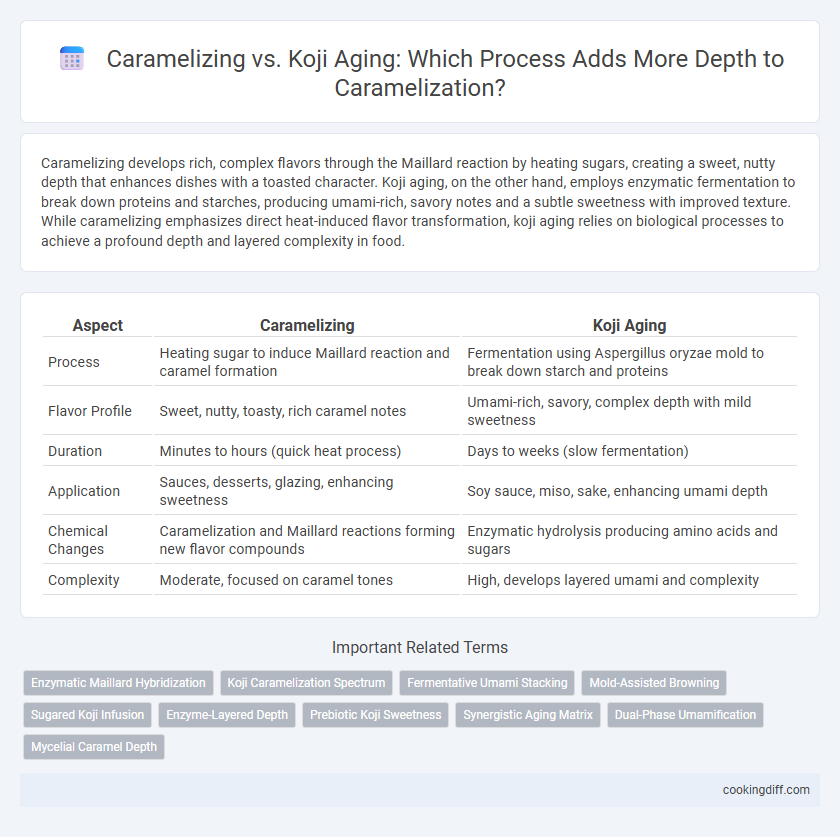Open the Enzymatic Maillard Hybridization tag

[118, 683]
